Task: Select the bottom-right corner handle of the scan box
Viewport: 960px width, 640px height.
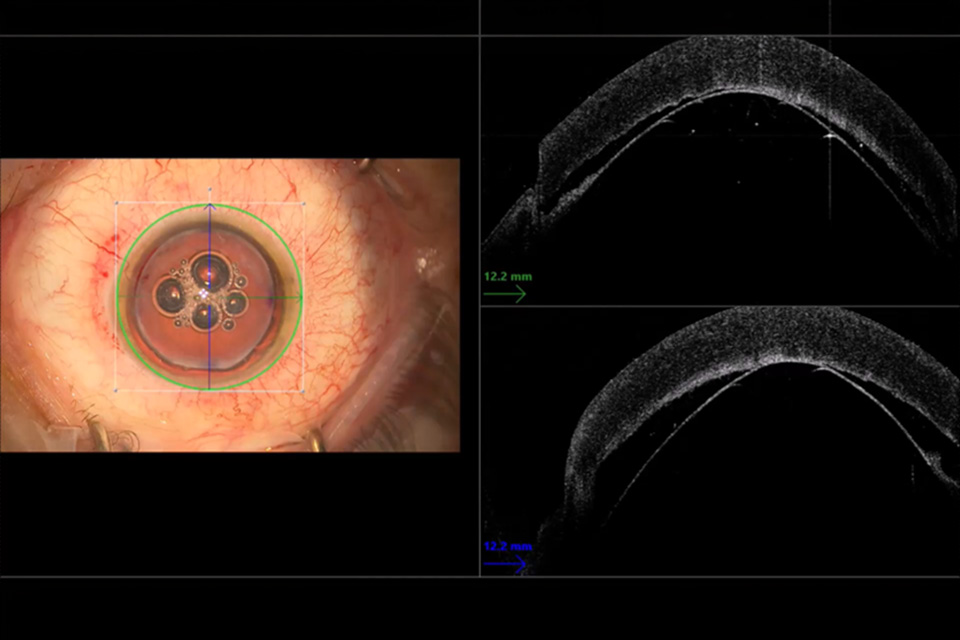Action: point(303,391)
